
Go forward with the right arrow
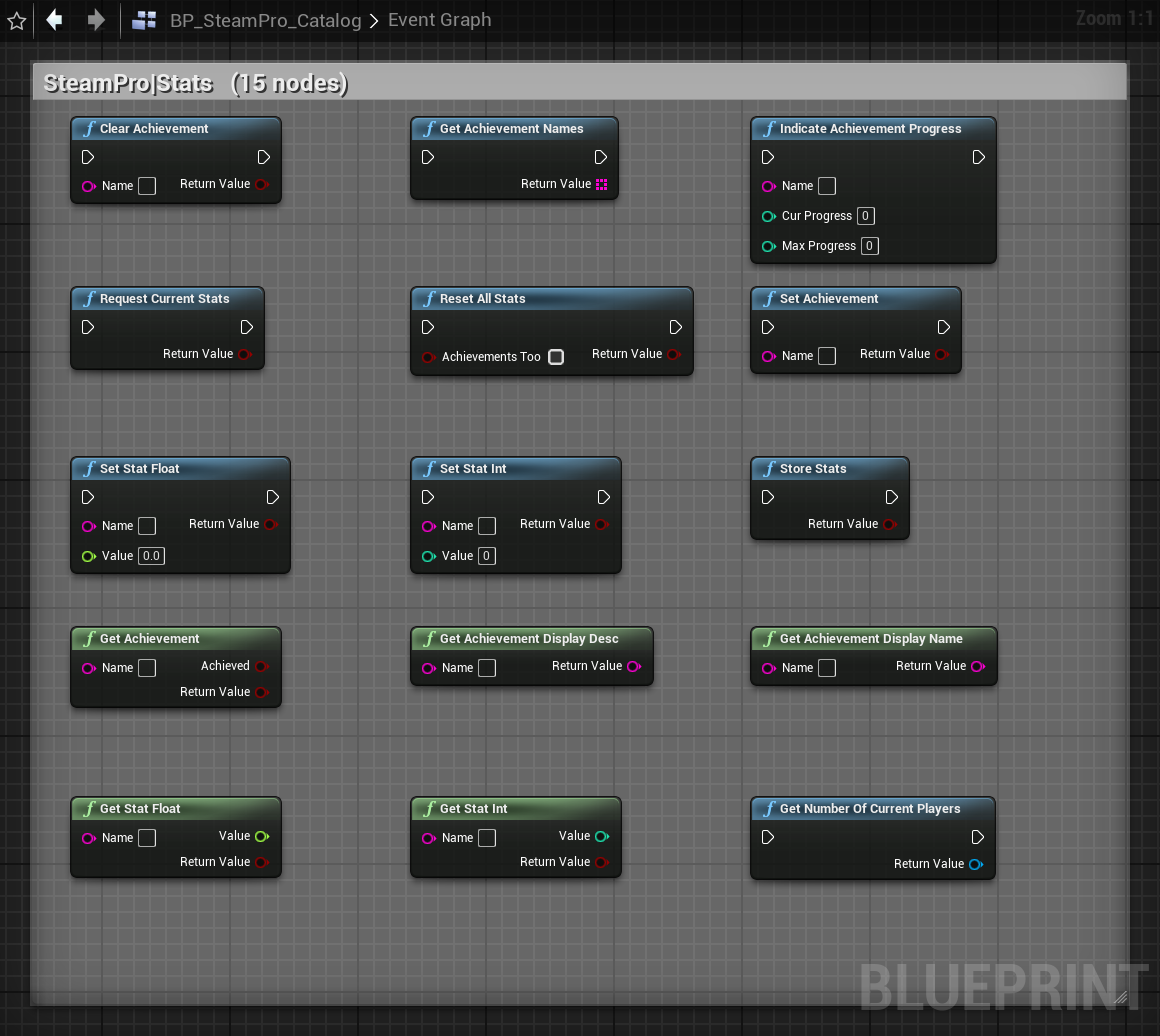point(96,20)
